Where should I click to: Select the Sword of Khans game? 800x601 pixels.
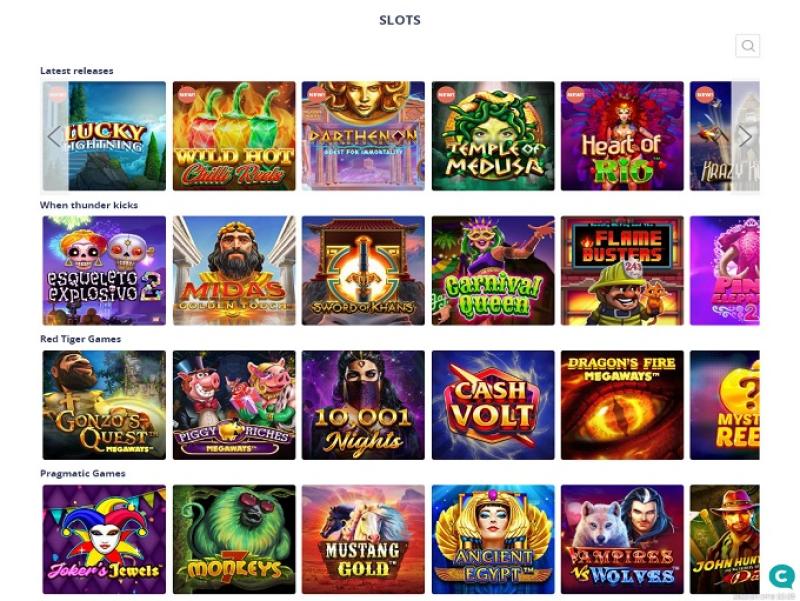(x=363, y=270)
